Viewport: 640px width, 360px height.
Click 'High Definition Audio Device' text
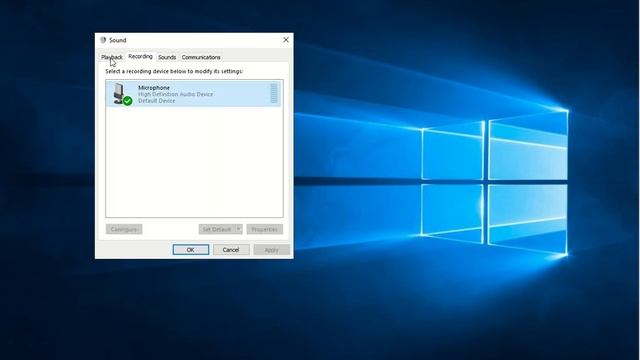tap(176, 94)
